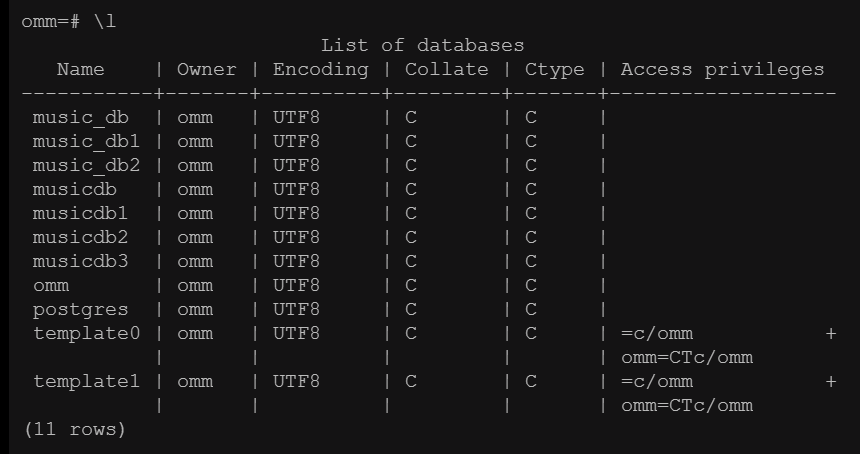Click the musicdb1 database name
The height and width of the screenshot is (454, 860).
[81, 214]
